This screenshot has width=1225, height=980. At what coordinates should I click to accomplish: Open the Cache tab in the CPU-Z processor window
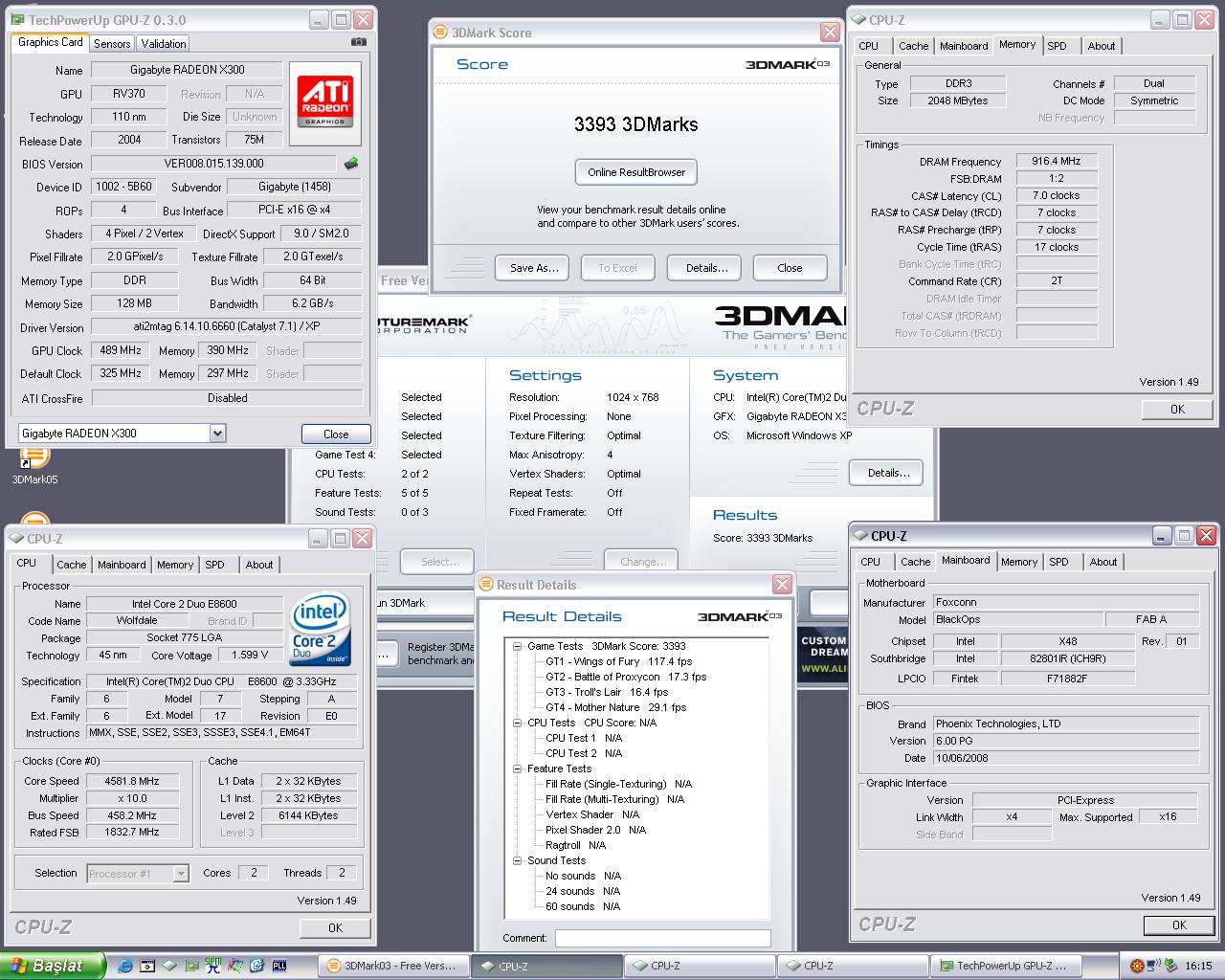coord(72,565)
